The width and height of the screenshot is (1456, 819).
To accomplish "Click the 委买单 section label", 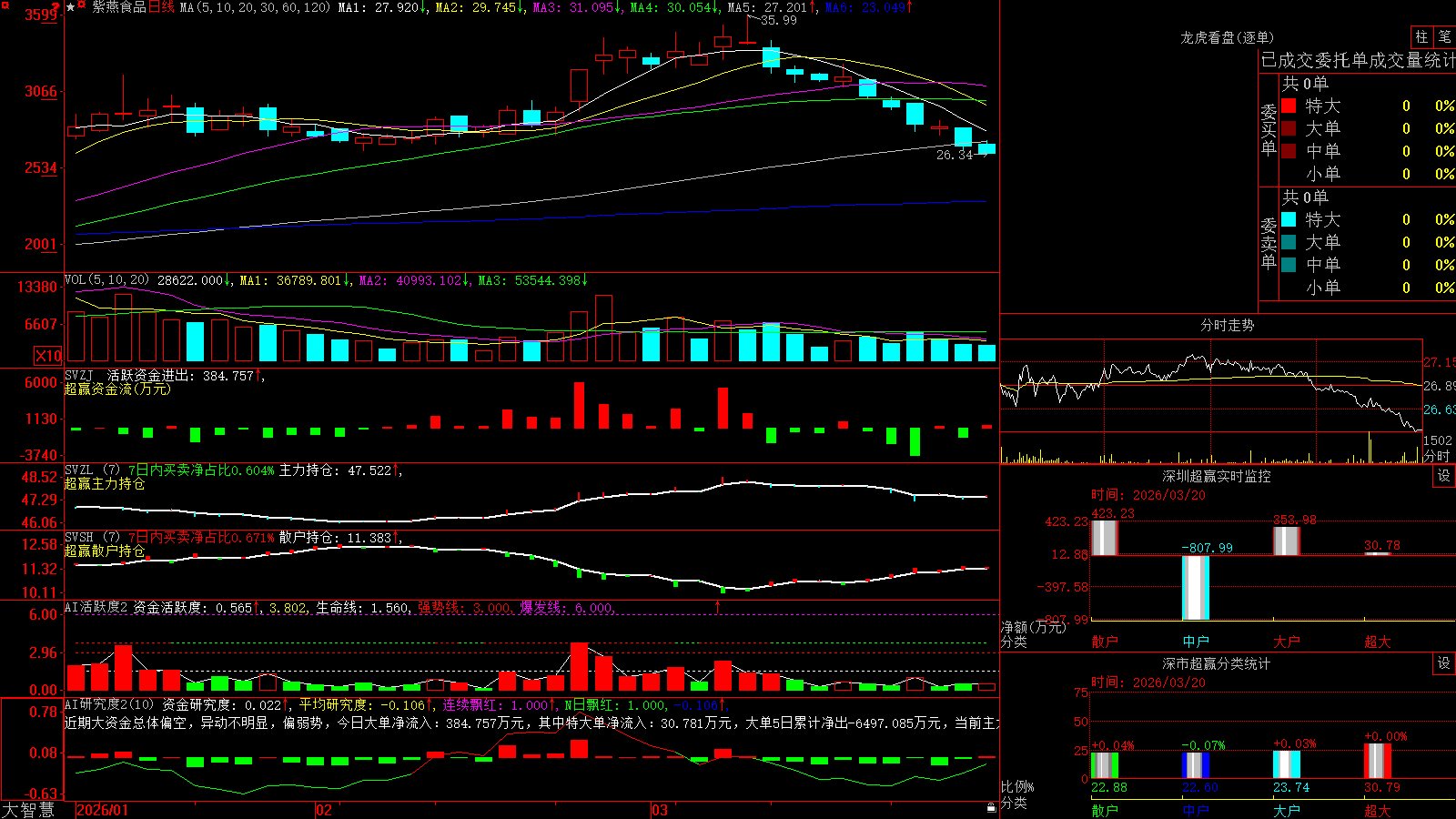I will click(1269, 130).
